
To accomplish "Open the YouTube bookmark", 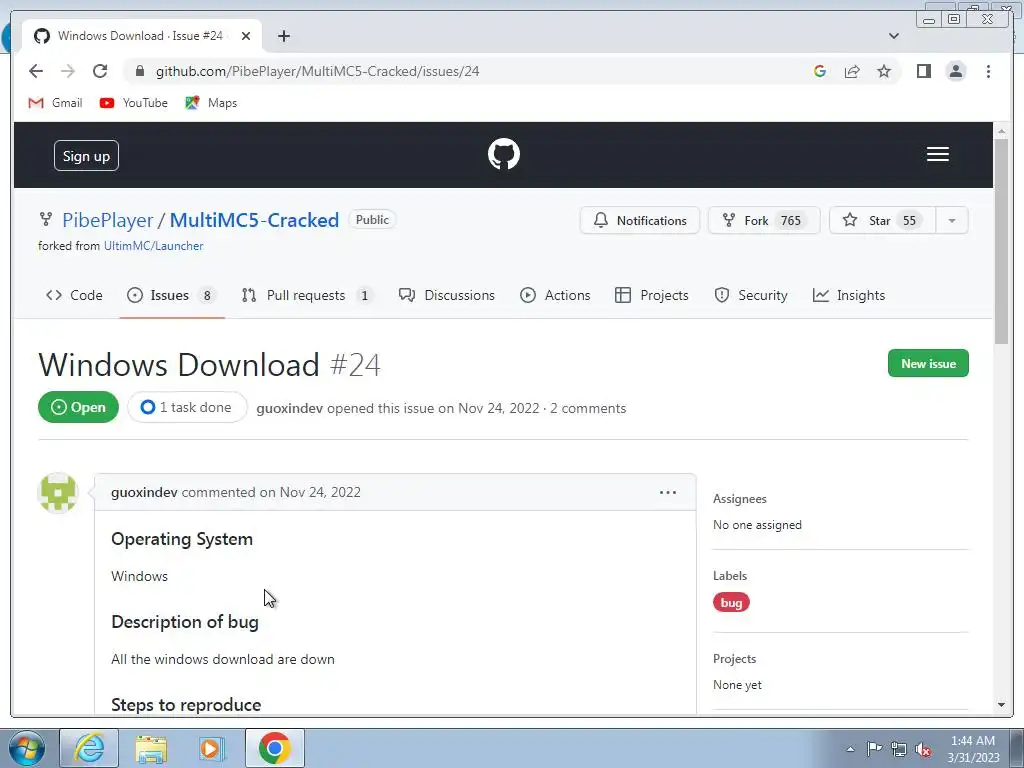I will 134,103.
